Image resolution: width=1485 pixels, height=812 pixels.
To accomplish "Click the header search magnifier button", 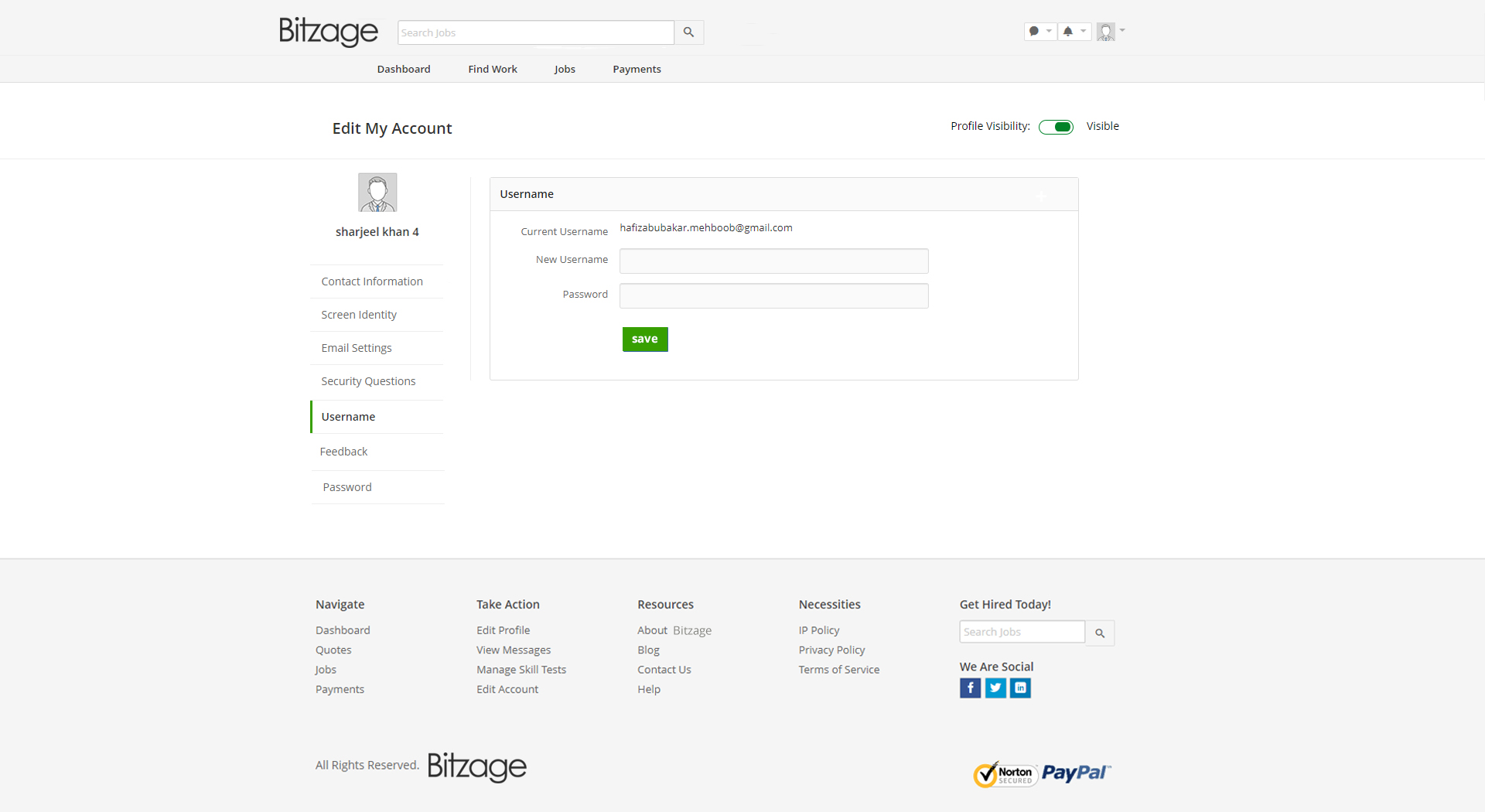I will 688,32.
